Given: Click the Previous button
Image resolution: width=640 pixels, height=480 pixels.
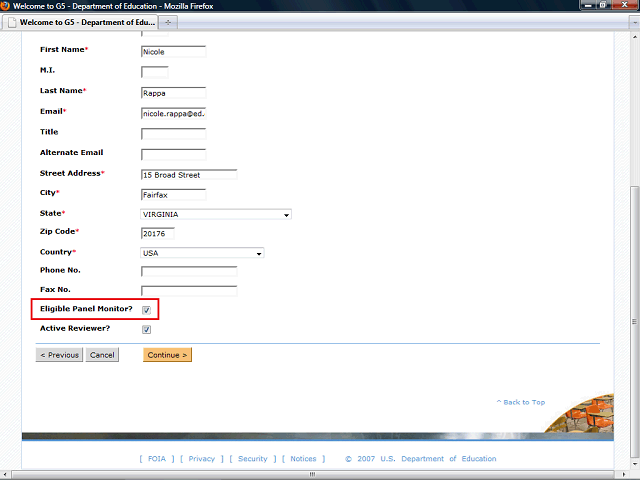Looking at the screenshot, I should pos(59,355).
